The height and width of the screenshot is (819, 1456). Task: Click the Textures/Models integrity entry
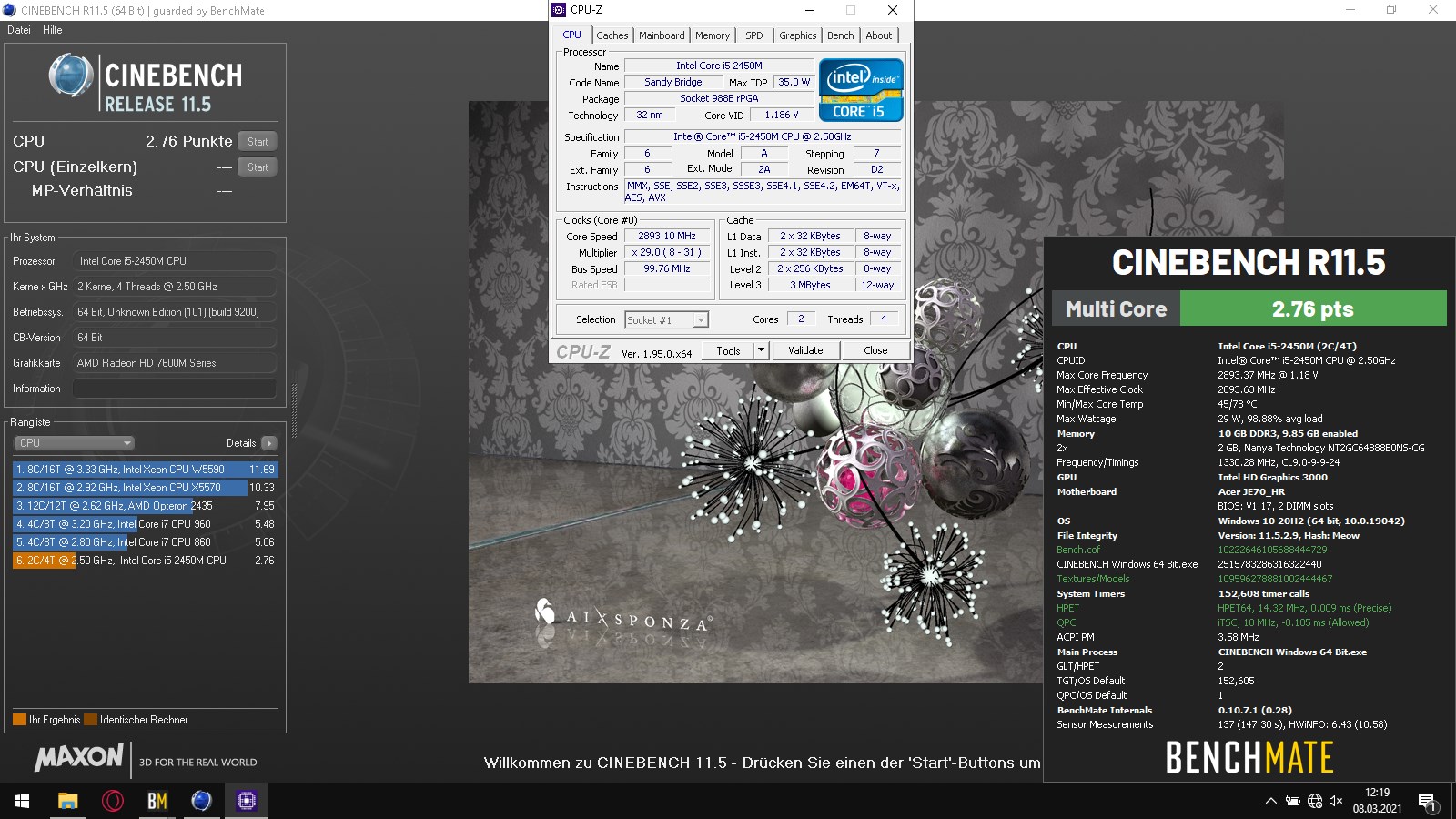point(1093,579)
